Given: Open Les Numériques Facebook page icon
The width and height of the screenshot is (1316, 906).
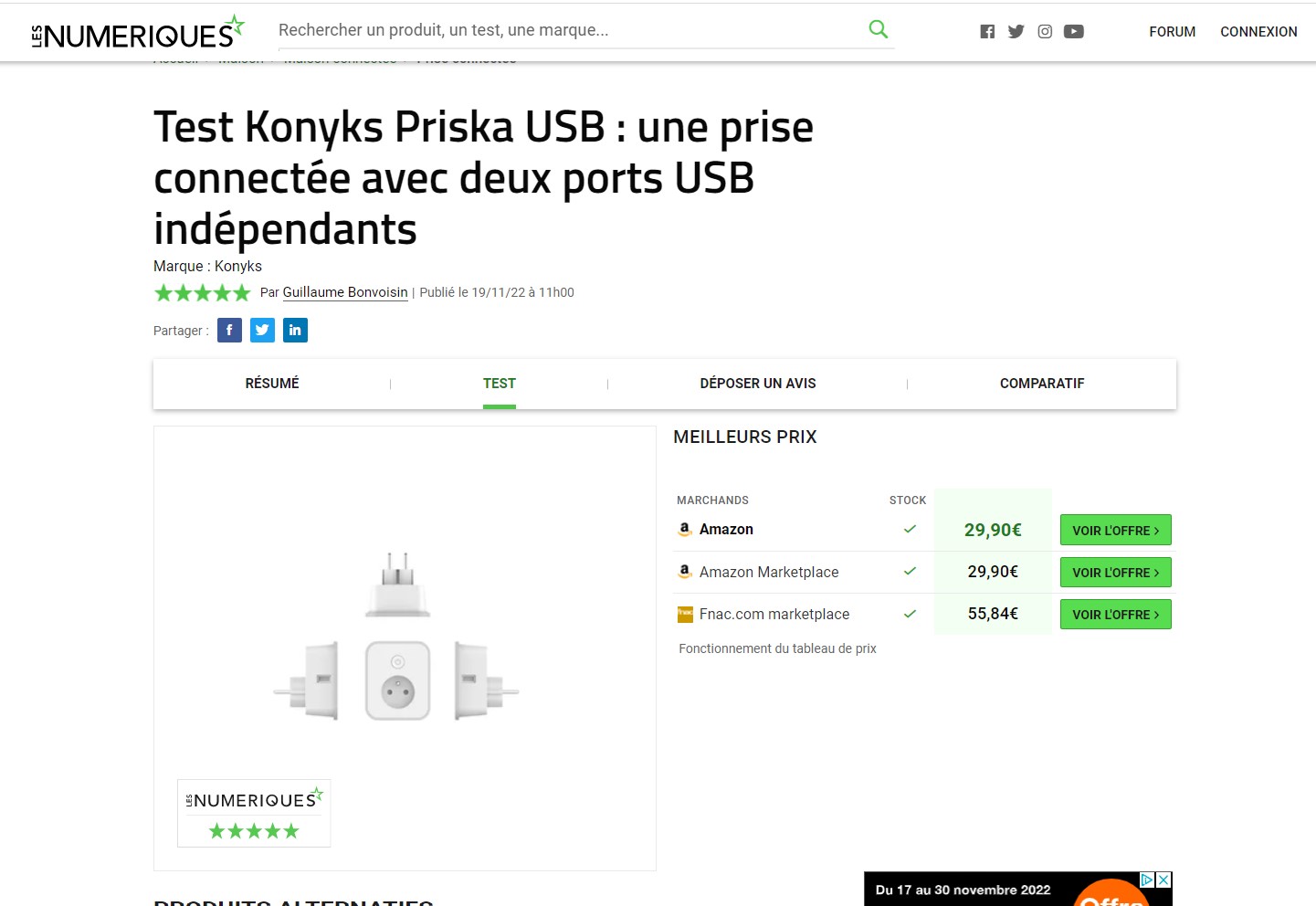Looking at the screenshot, I should click(987, 32).
